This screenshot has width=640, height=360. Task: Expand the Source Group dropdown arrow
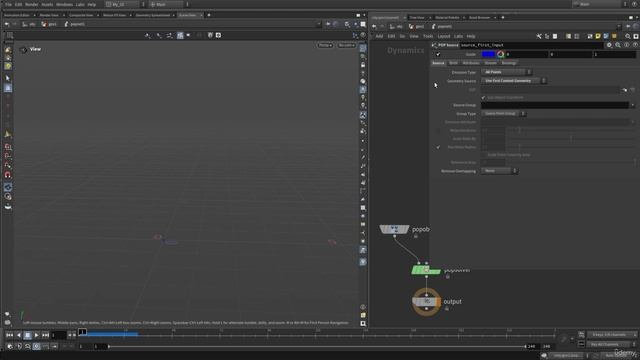coord(633,105)
